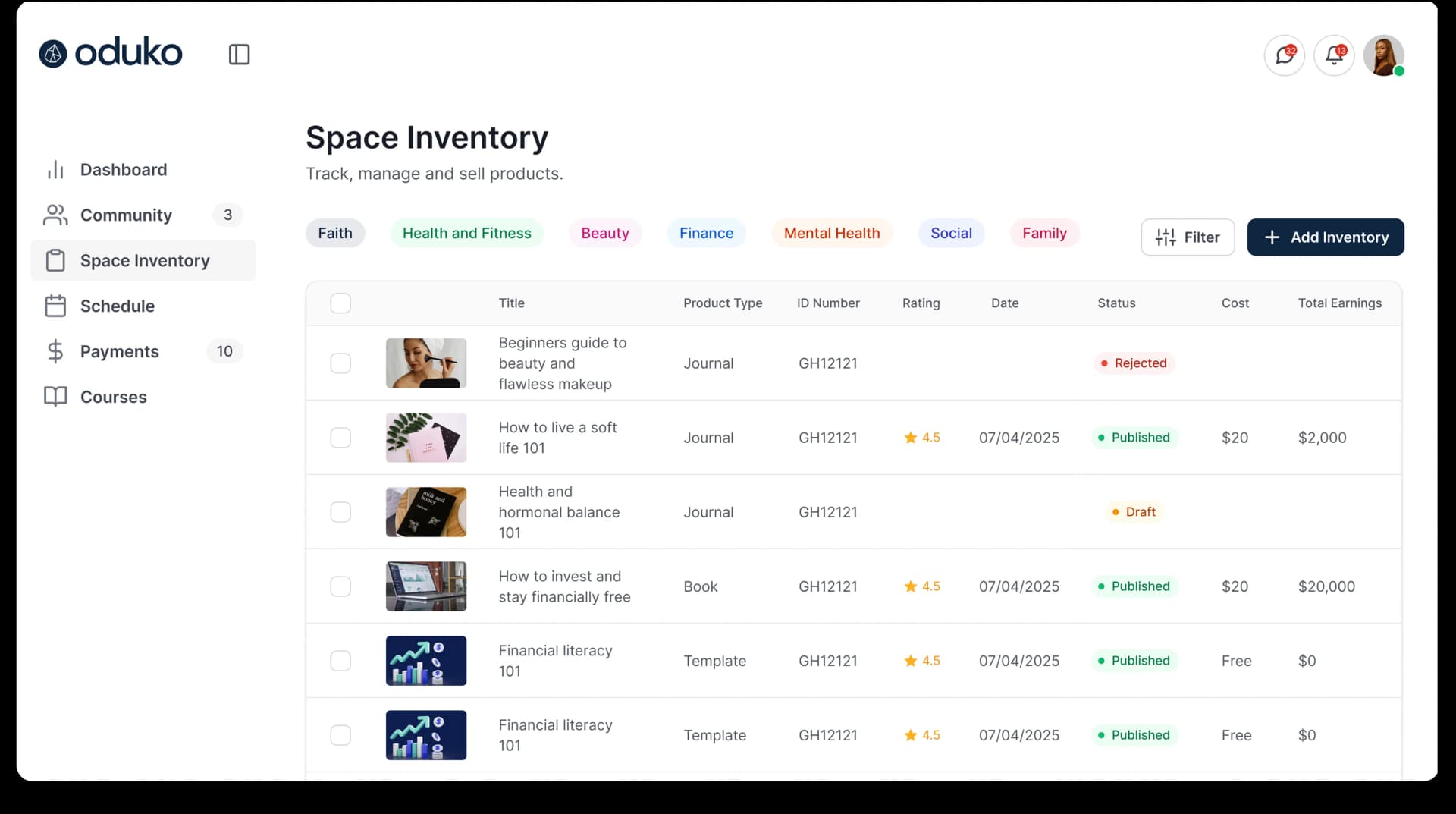
Task: Open the notifications bell icon
Action: (x=1334, y=55)
